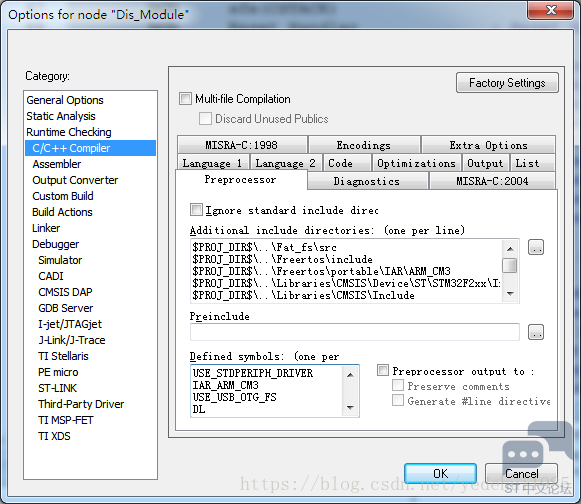Click the Freertos\include directory line

pos(282,259)
